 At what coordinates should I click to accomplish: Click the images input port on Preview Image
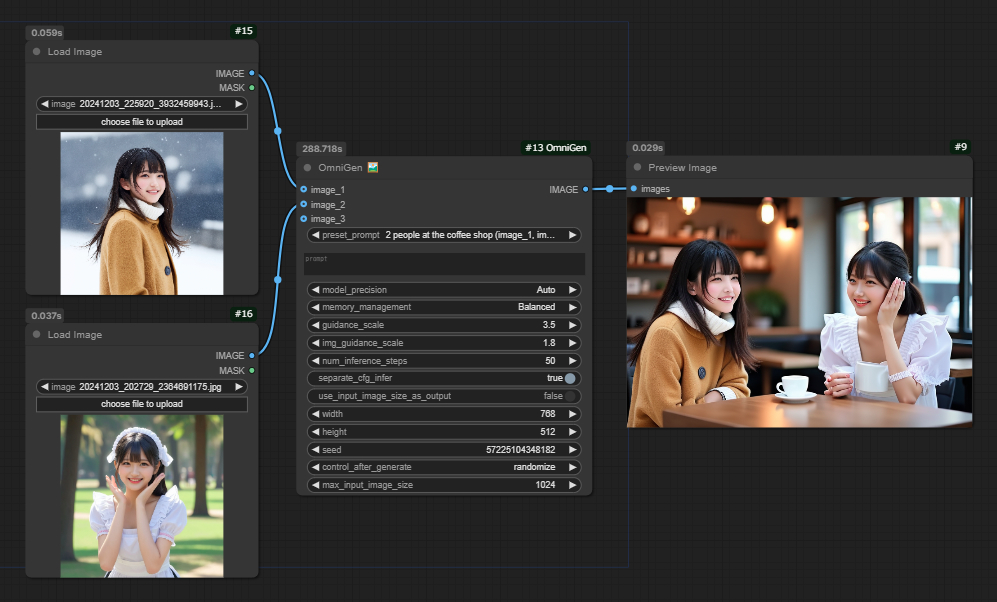(x=633, y=189)
